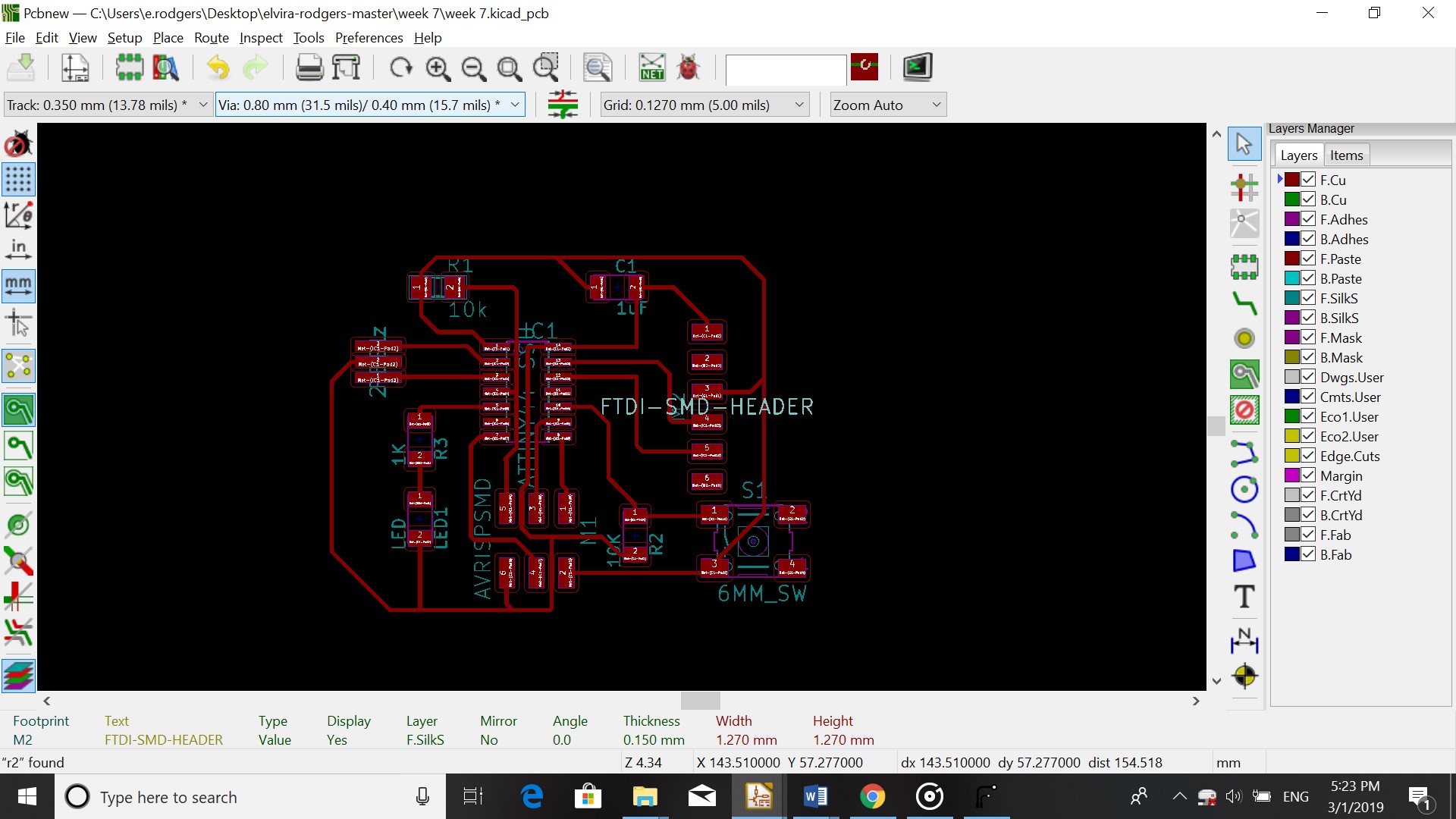
Task: Switch to the Items tab
Action: point(1346,155)
